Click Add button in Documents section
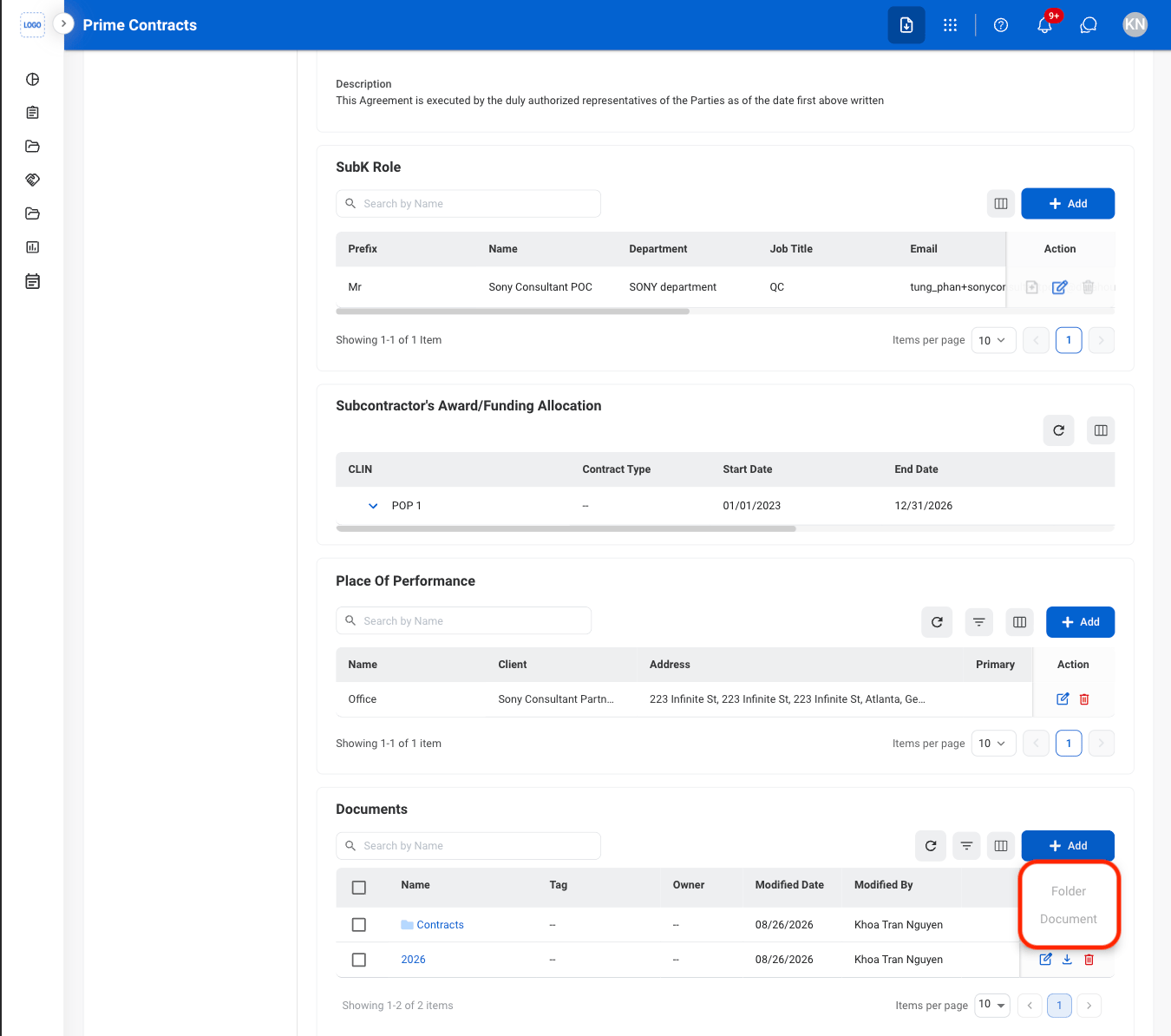The height and width of the screenshot is (1036, 1171). pos(1068,846)
